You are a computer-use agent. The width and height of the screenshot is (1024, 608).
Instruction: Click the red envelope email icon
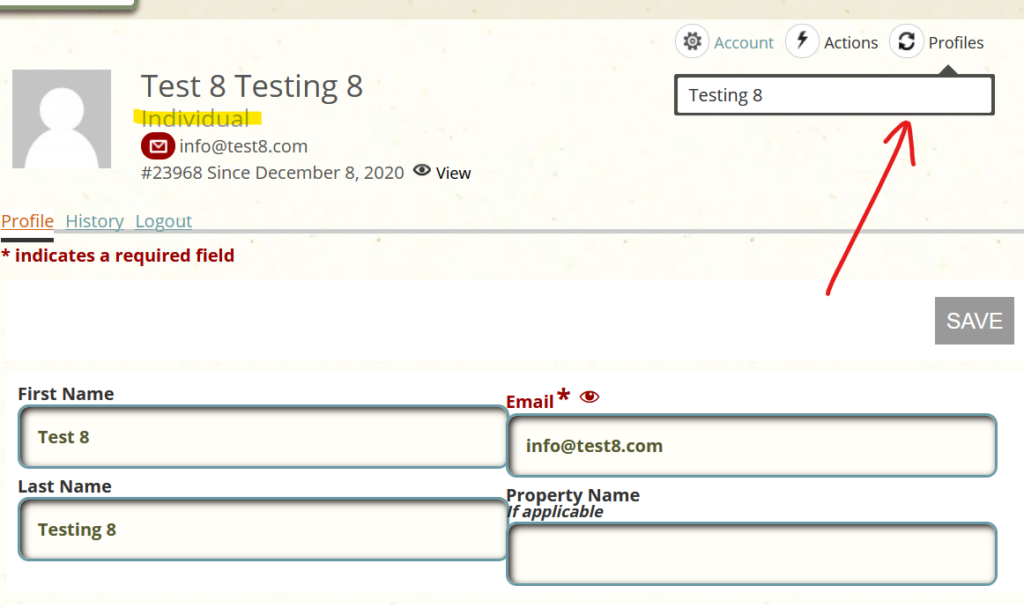pos(157,146)
